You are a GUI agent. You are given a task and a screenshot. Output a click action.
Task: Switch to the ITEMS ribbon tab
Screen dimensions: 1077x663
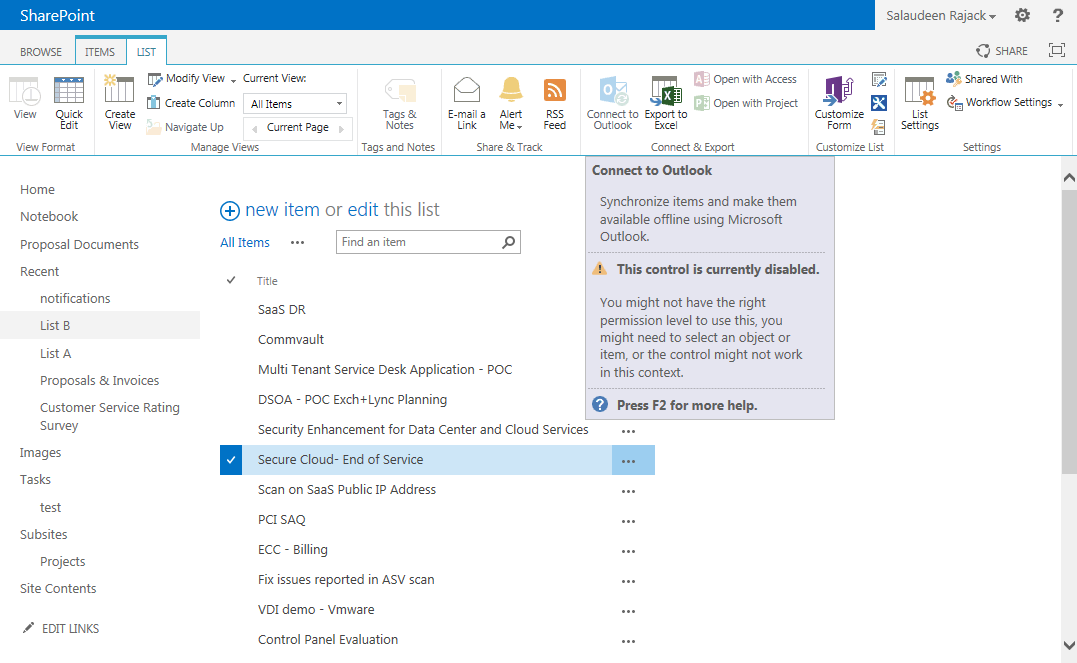(x=100, y=52)
